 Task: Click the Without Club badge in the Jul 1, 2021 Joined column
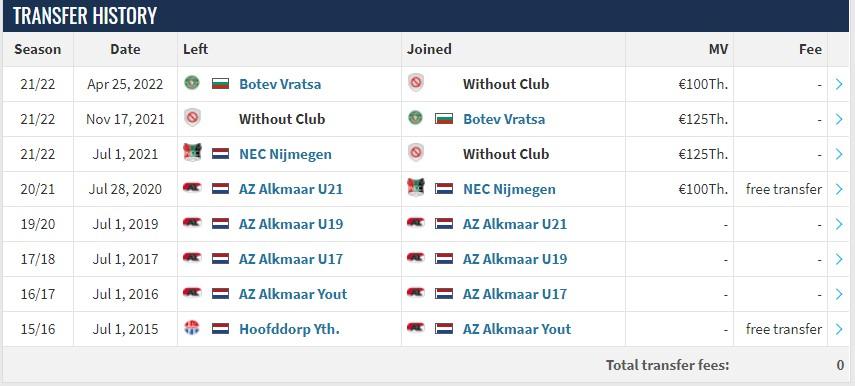[416, 153]
